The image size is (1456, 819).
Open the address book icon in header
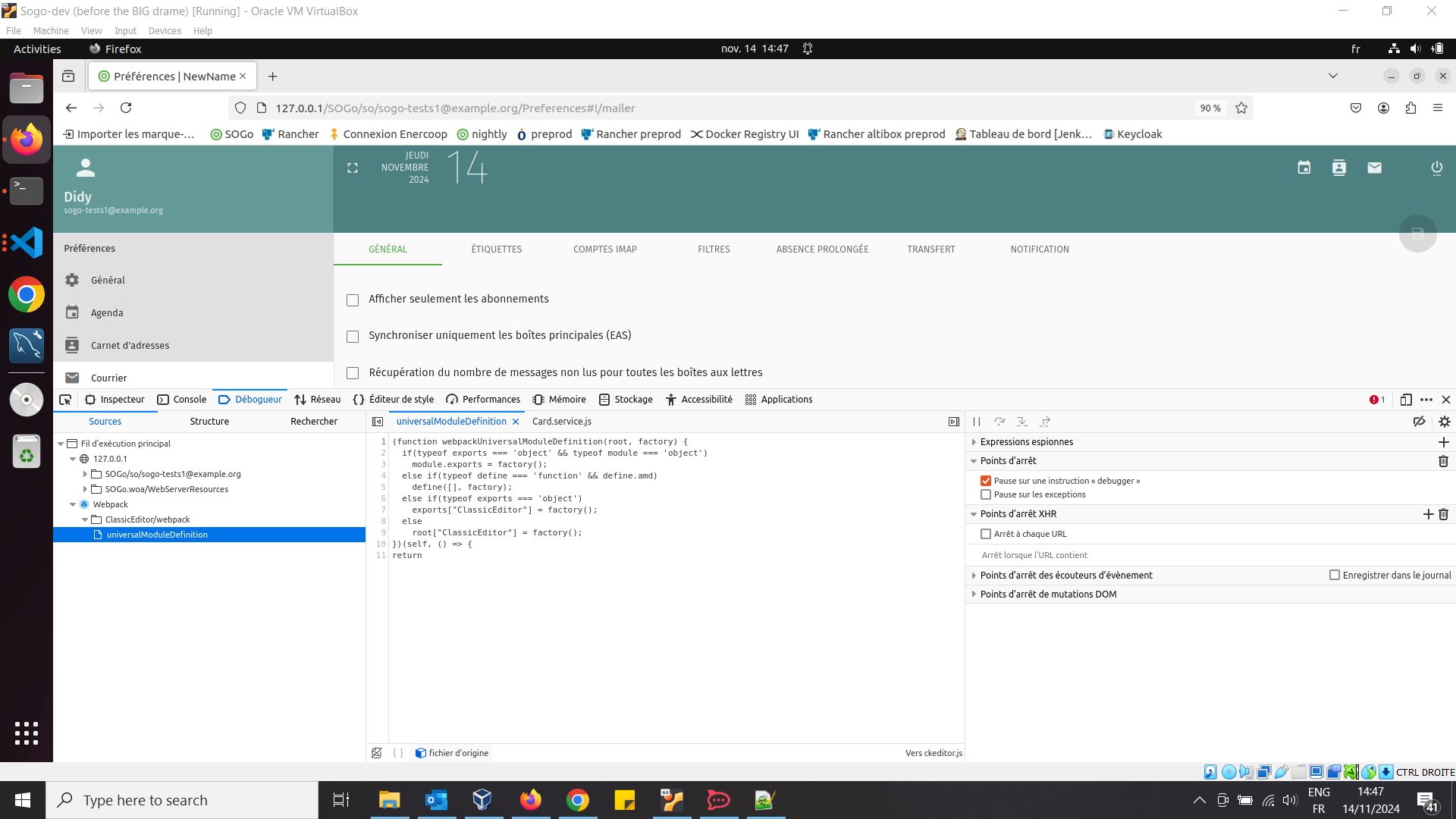(1339, 168)
